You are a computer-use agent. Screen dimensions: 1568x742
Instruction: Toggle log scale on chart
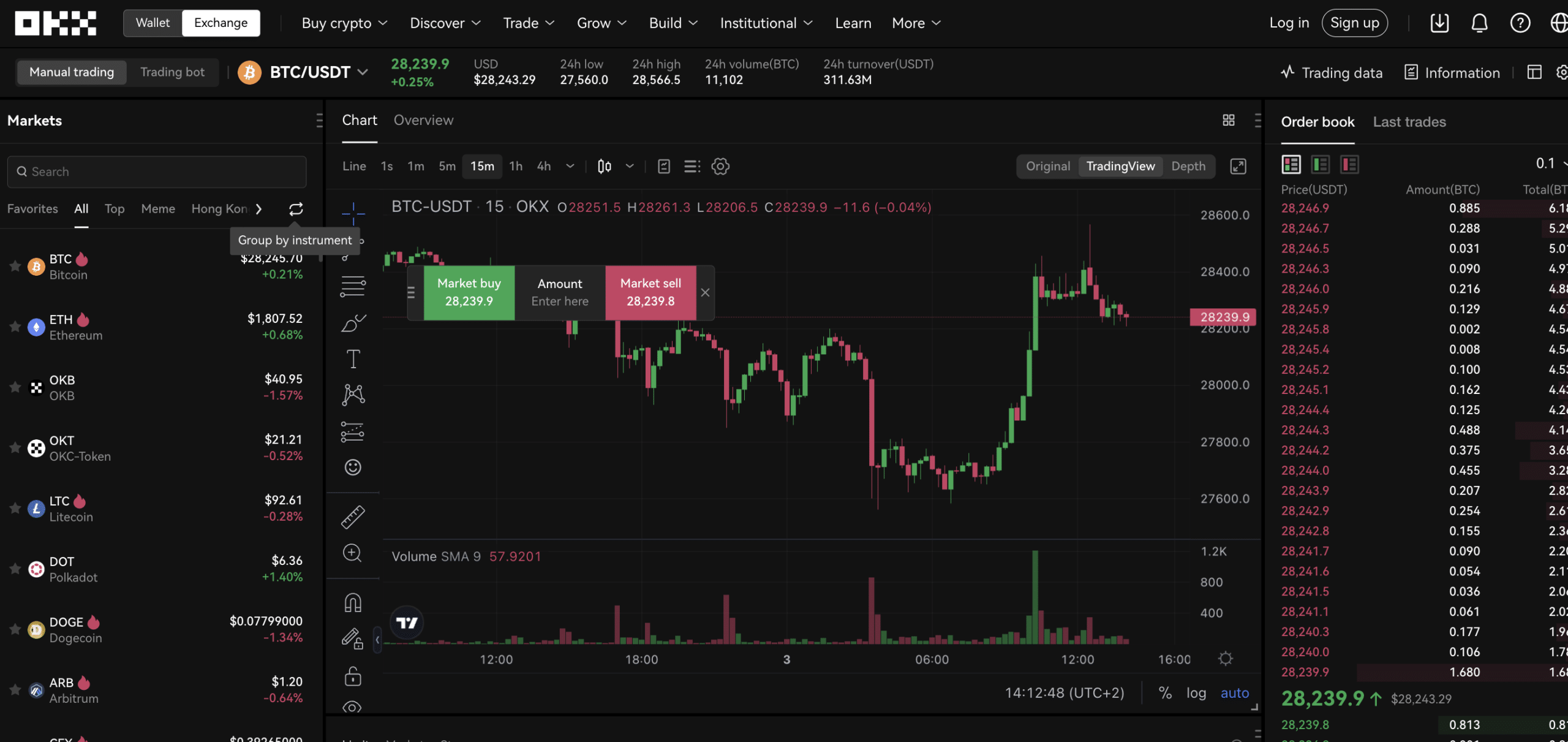pyautogui.click(x=1196, y=693)
